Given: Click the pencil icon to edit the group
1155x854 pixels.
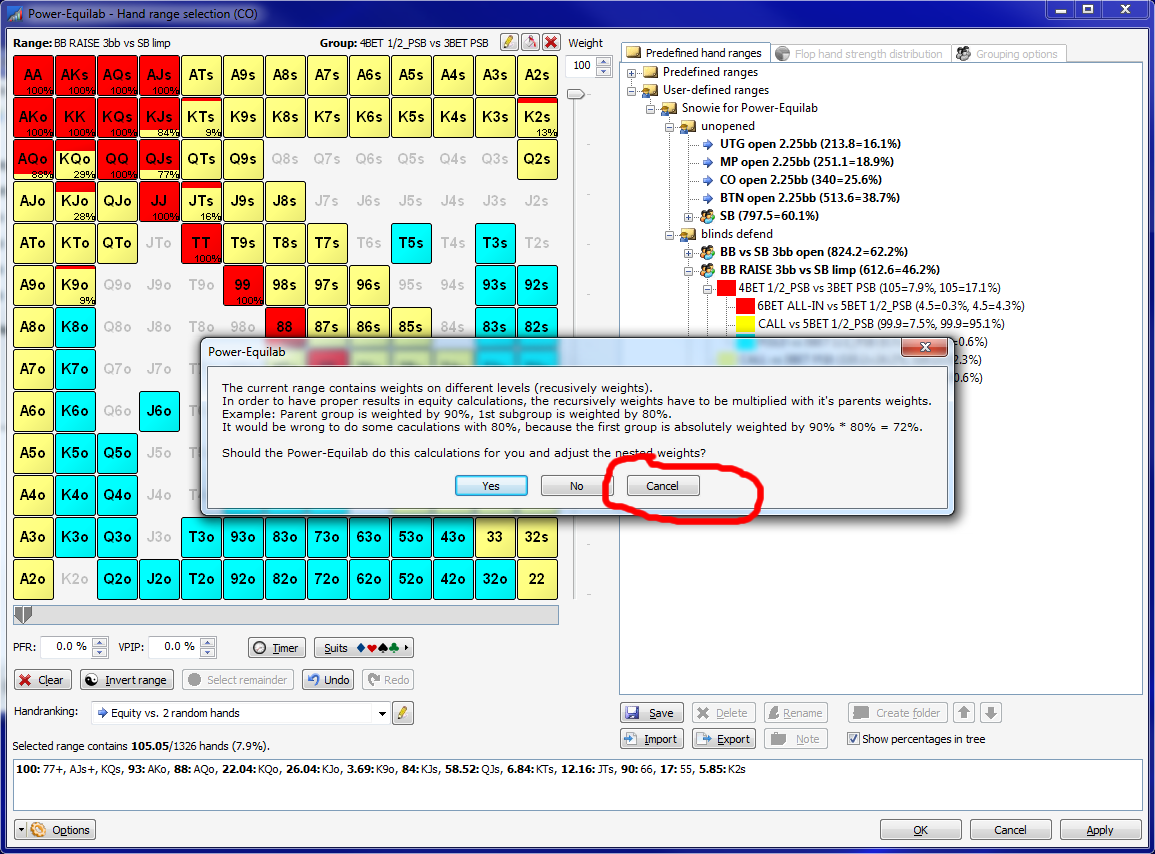Looking at the screenshot, I should [508, 43].
